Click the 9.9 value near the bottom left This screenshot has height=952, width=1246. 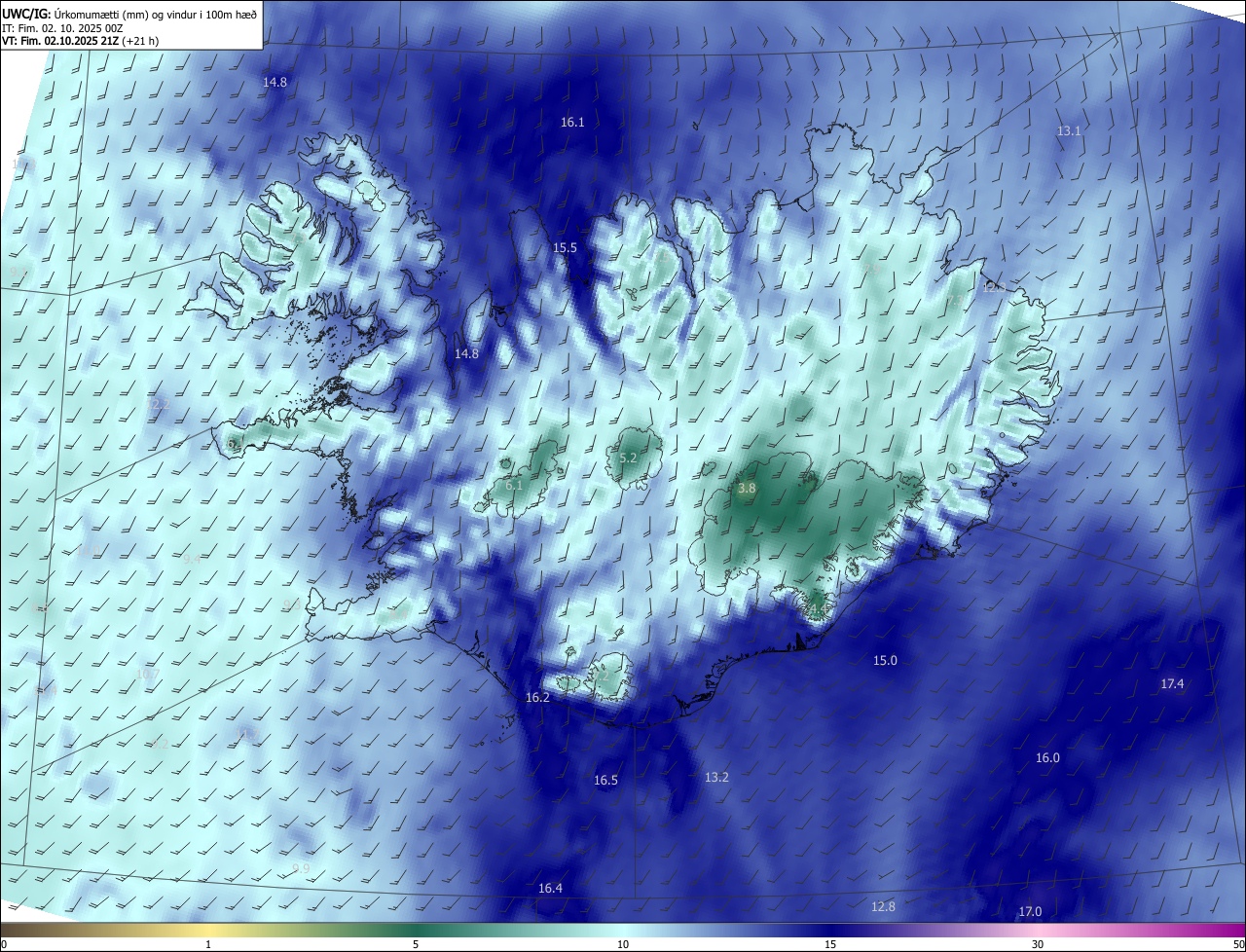pos(301,868)
